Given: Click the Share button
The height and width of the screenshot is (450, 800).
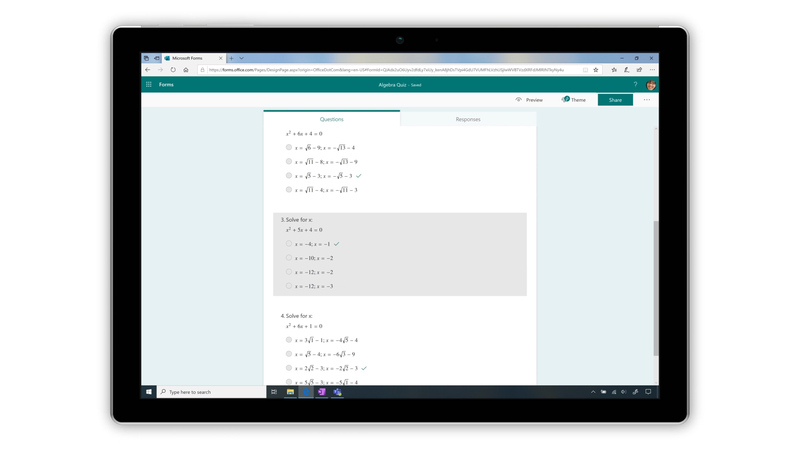Looking at the screenshot, I should (615, 100).
